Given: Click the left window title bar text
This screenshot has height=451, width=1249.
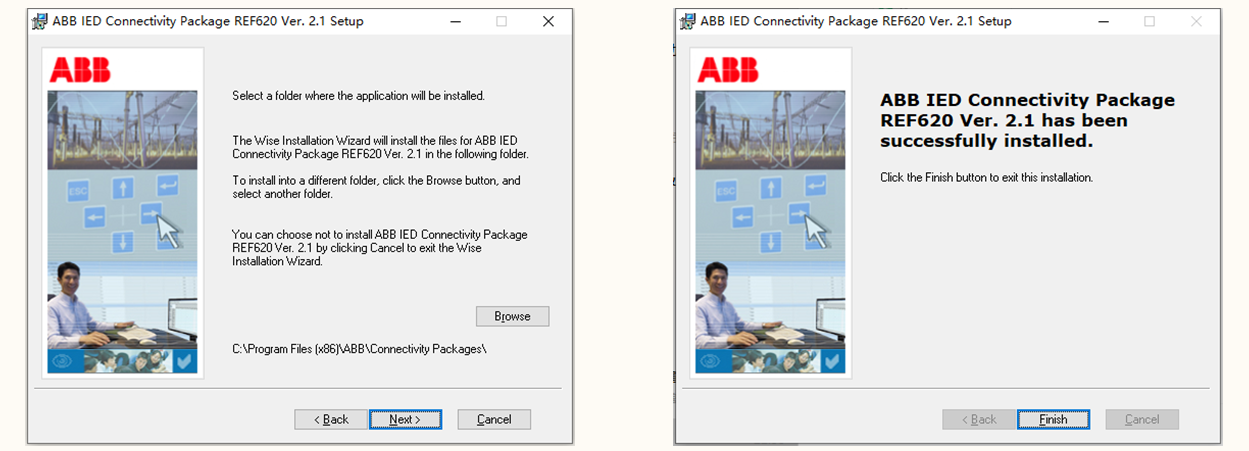Looking at the screenshot, I should coord(208,21).
